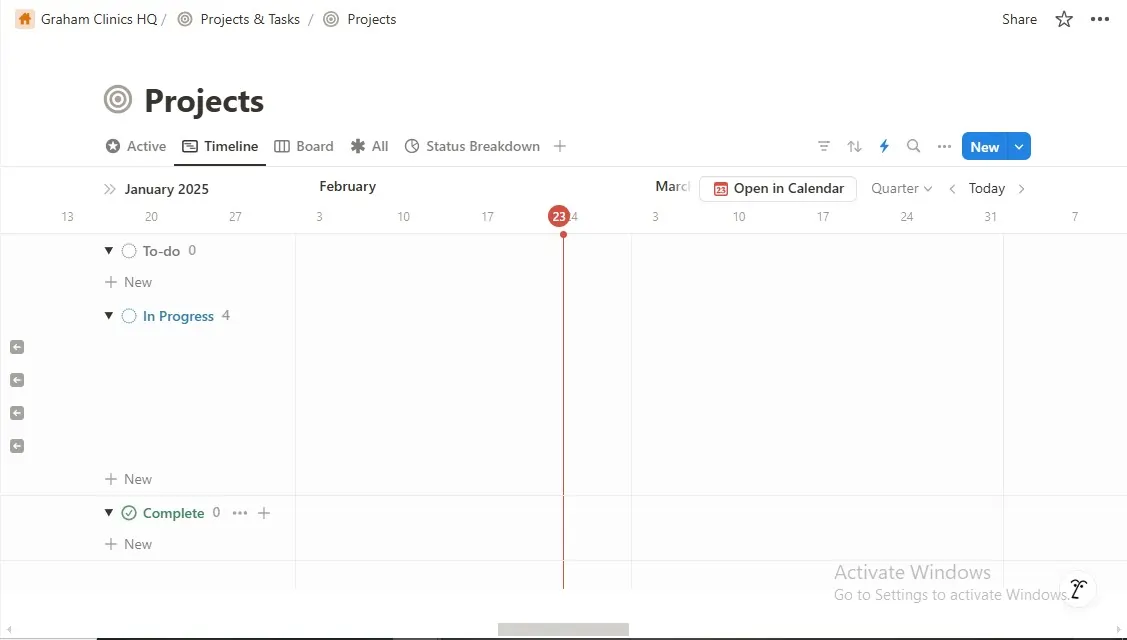Switch to the Active view tab
This screenshot has height=640, width=1127.
pyautogui.click(x=136, y=146)
